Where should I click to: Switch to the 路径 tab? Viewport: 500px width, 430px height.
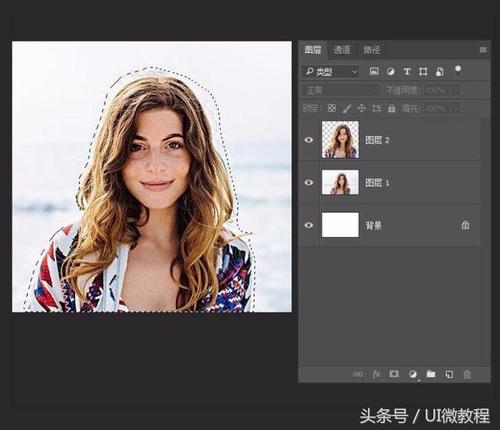click(372, 50)
